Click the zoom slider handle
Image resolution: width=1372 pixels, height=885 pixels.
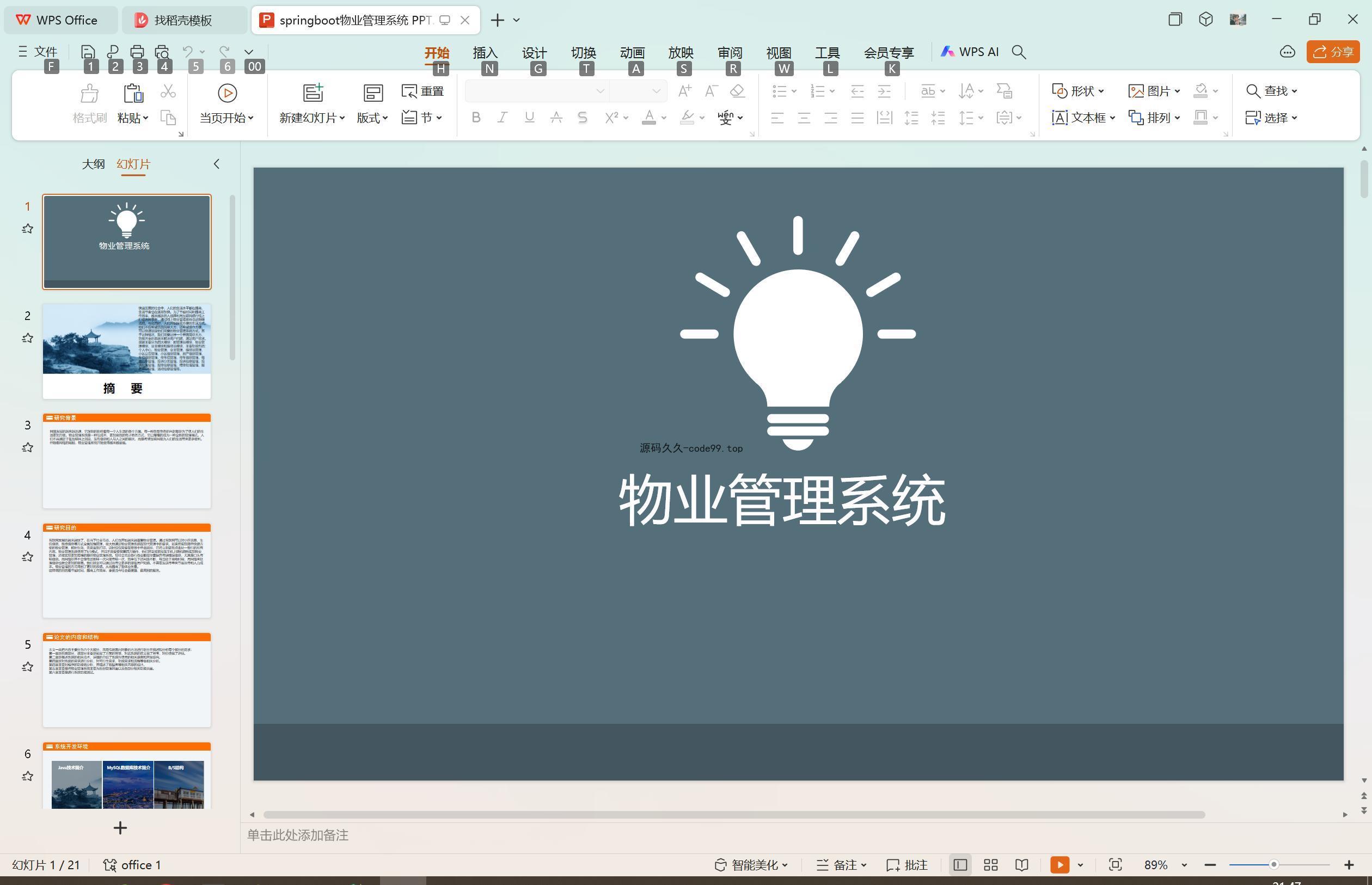pyautogui.click(x=1273, y=865)
